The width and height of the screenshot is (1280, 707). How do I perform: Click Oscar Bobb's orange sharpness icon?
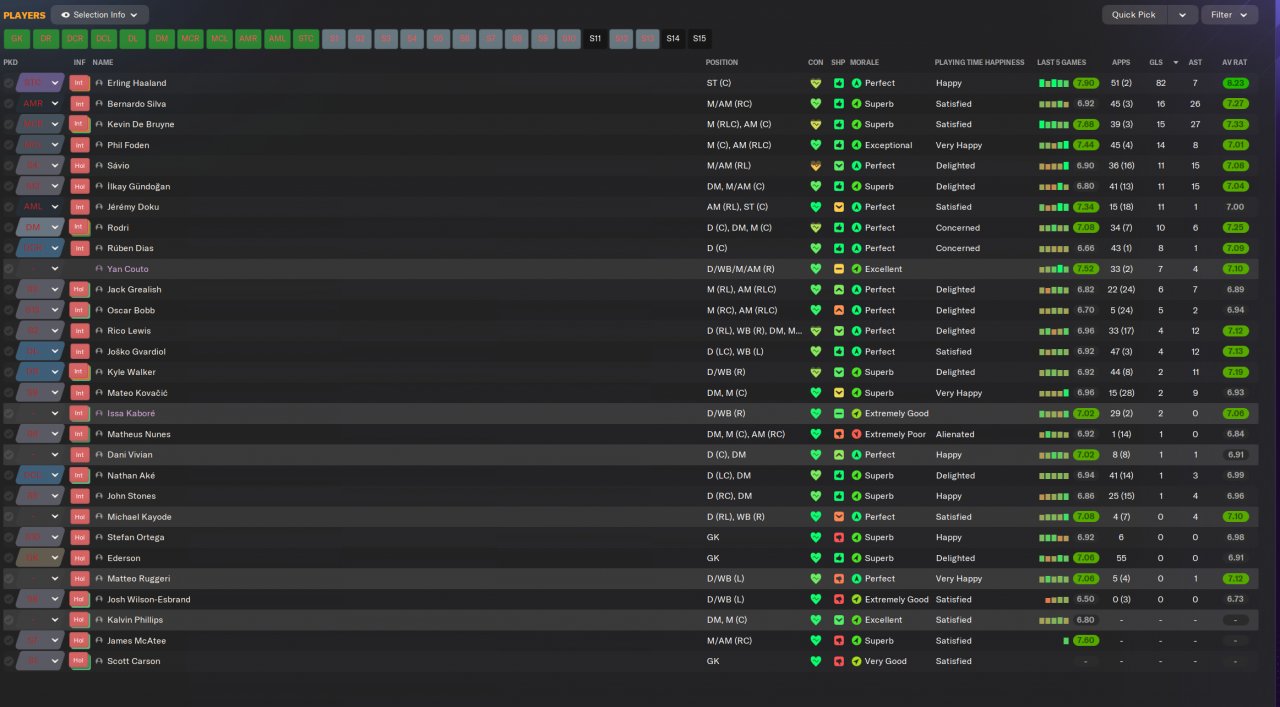point(839,310)
